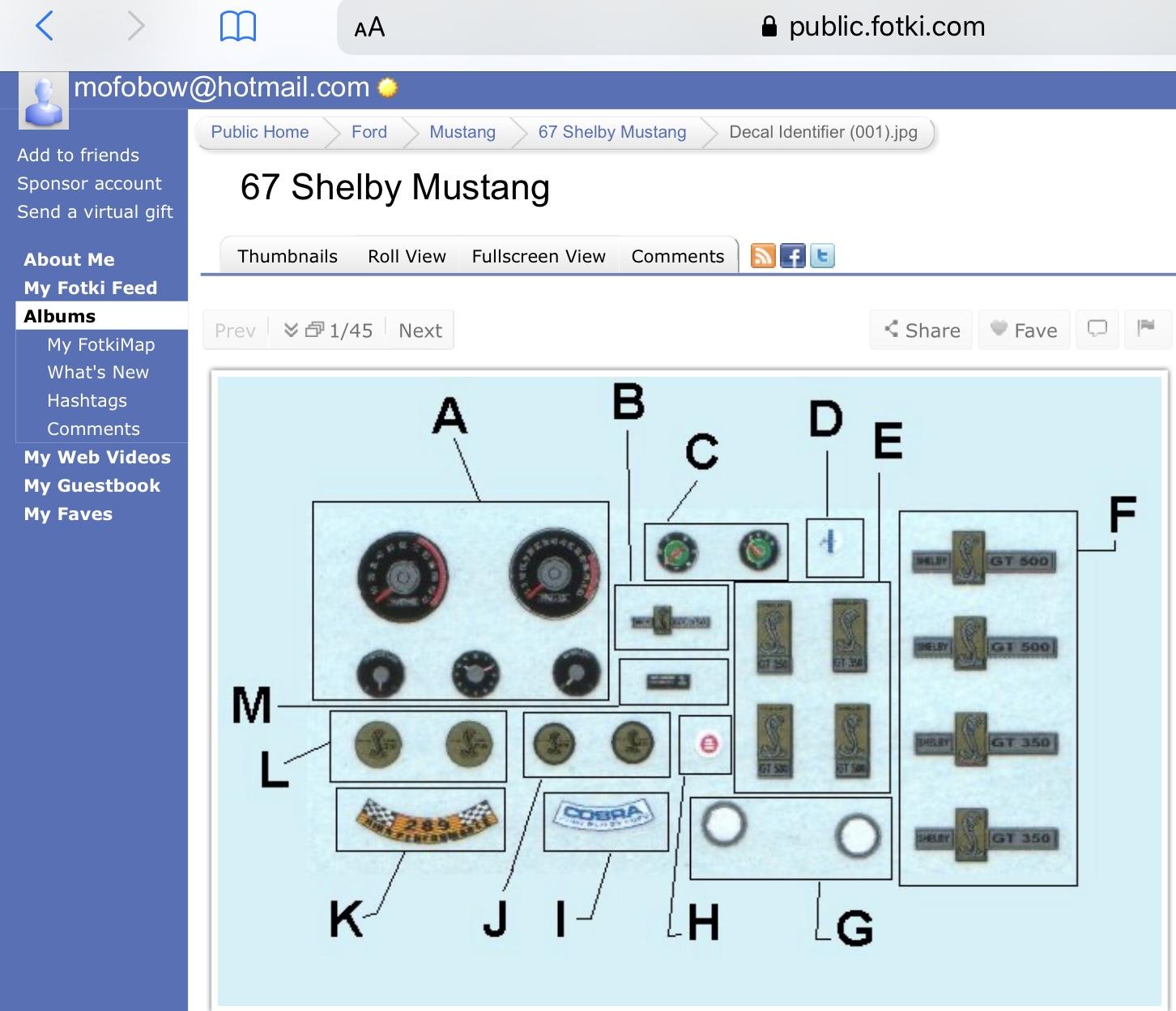
Task: Open My Guestbook in sidebar
Action: [92, 485]
